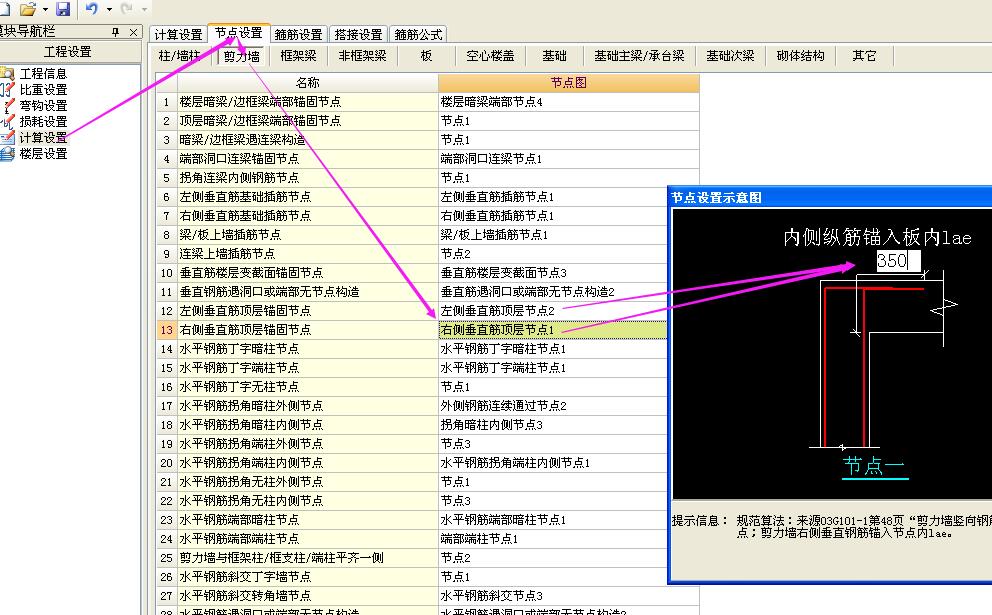
Task: Select row 顶层暗梁/边框梁端部锚固节点
Action: (307, 121)
